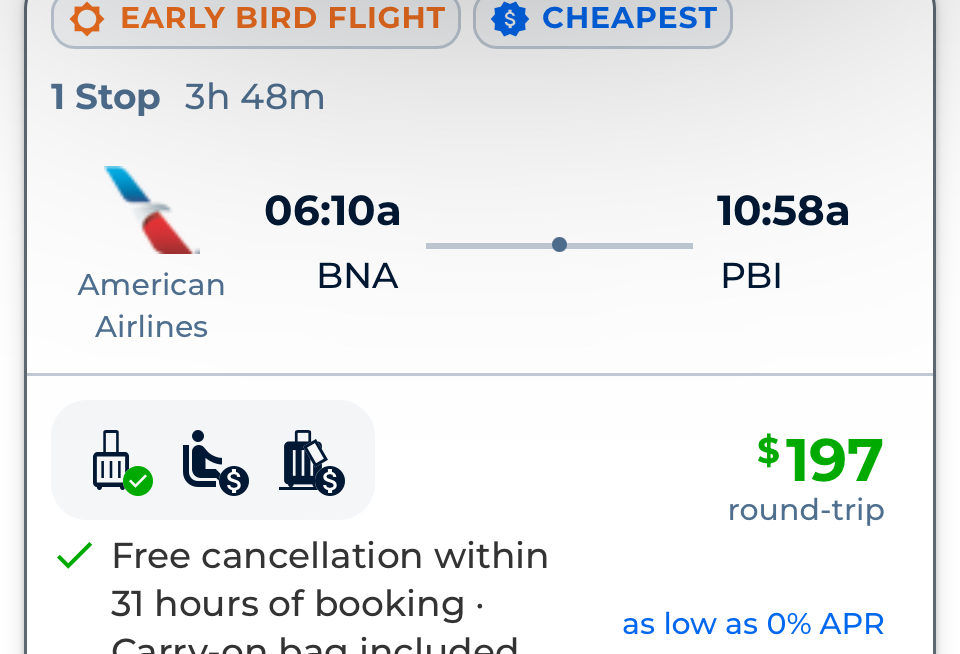Open the as low as 0% APR link
Image resolution: width=960 pixels, height=654 pixels.
tap(753, 624)
